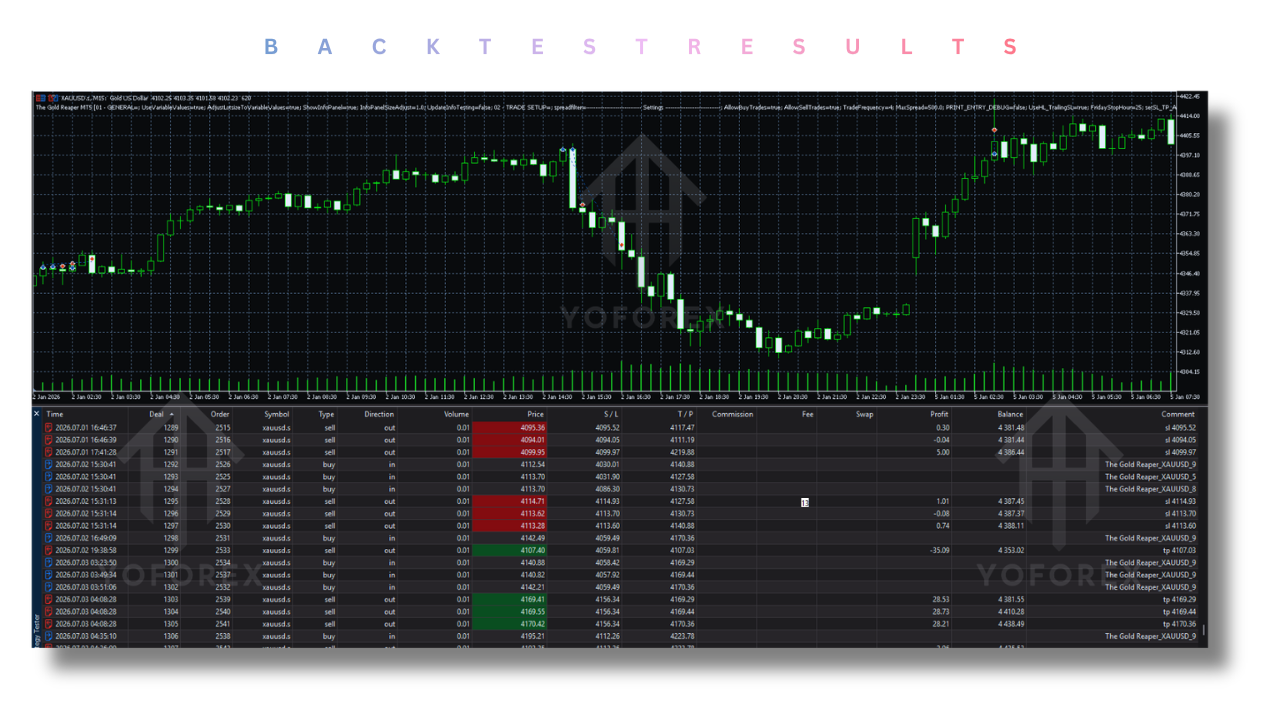Click the Price column header
The height and width of the screenshot is (720, 1280).
[x=536, y=414]
